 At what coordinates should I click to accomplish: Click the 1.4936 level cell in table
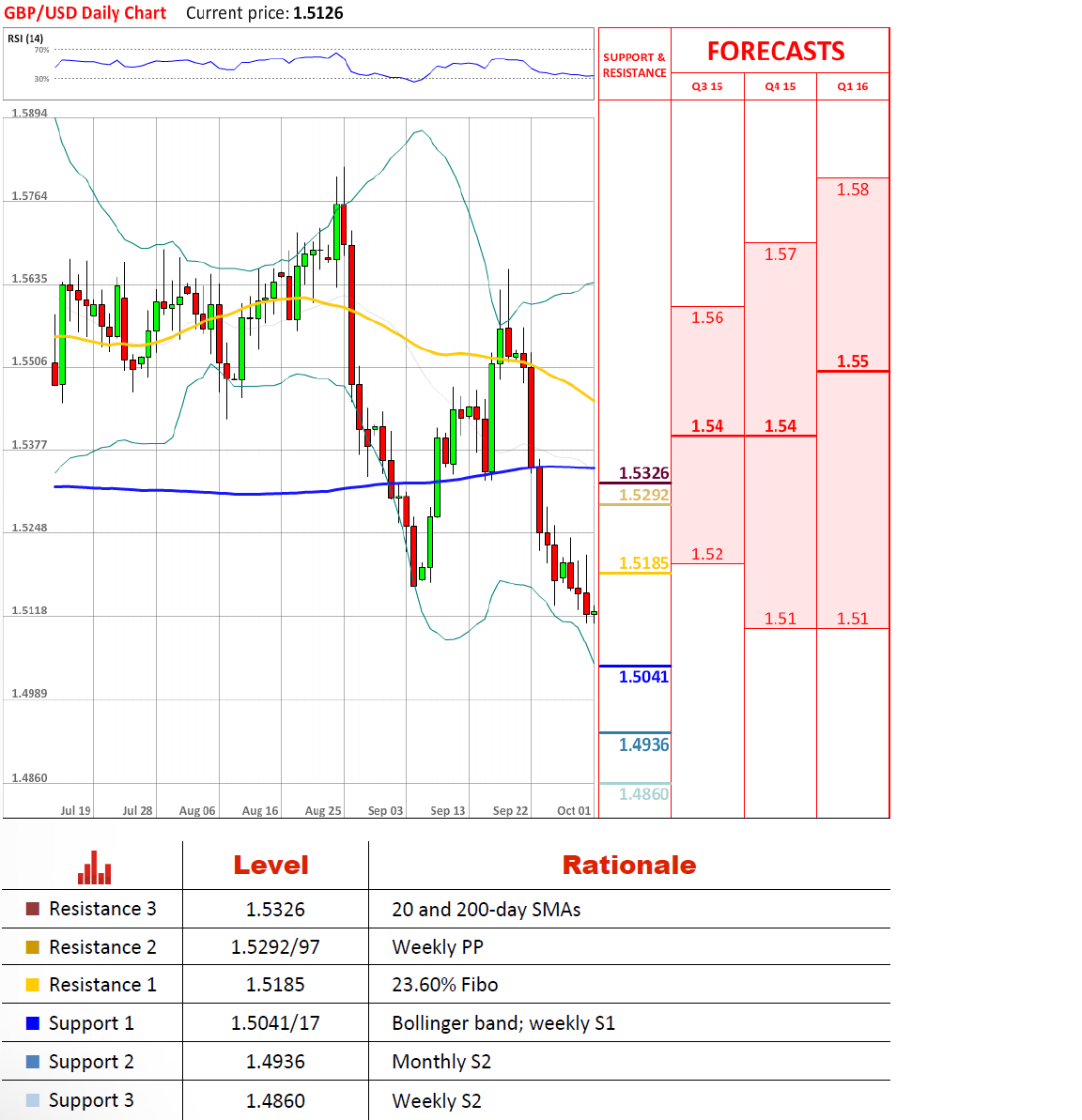[x=275, y=1062]
